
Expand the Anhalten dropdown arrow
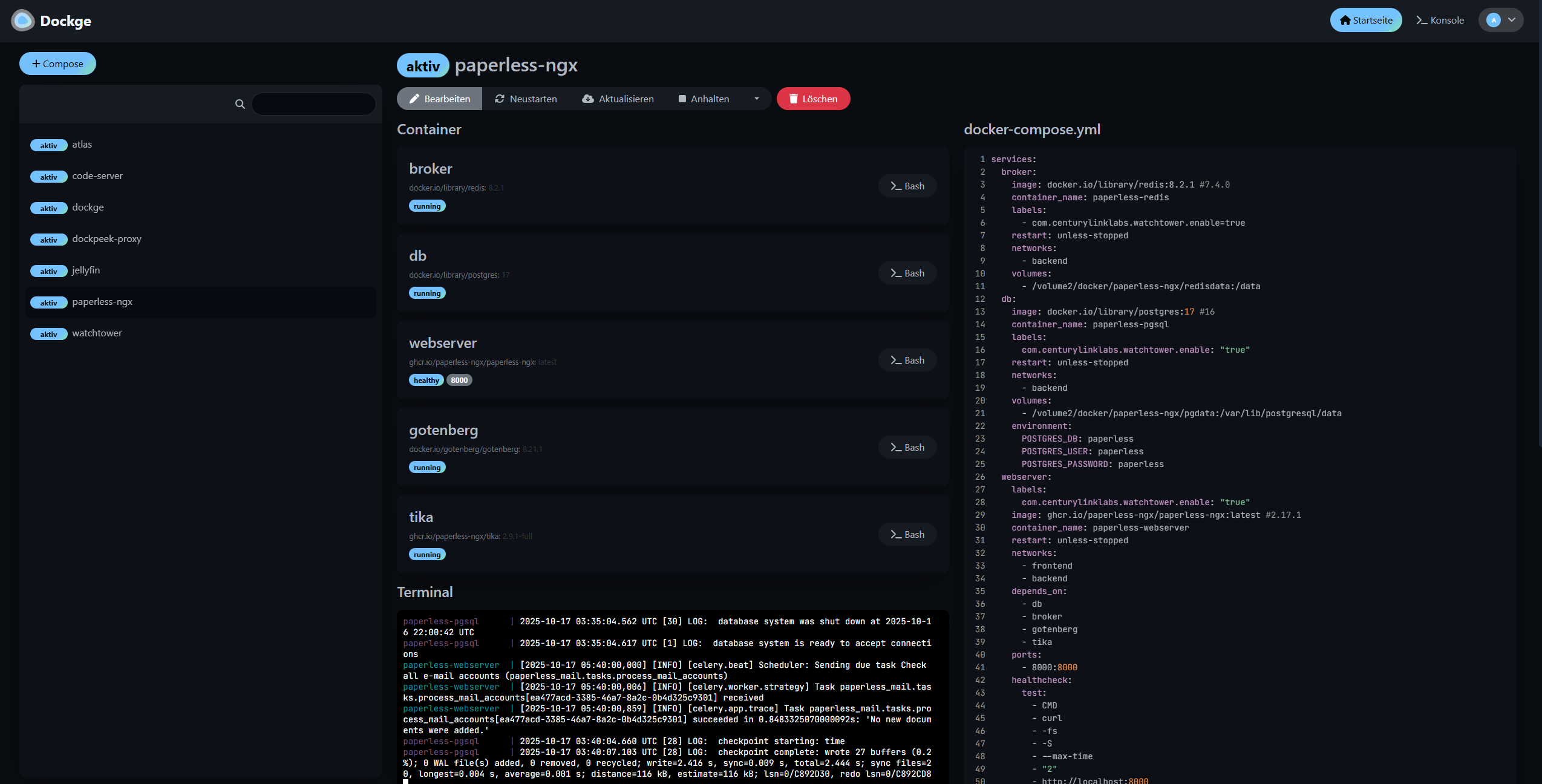[x=756, y=99]
